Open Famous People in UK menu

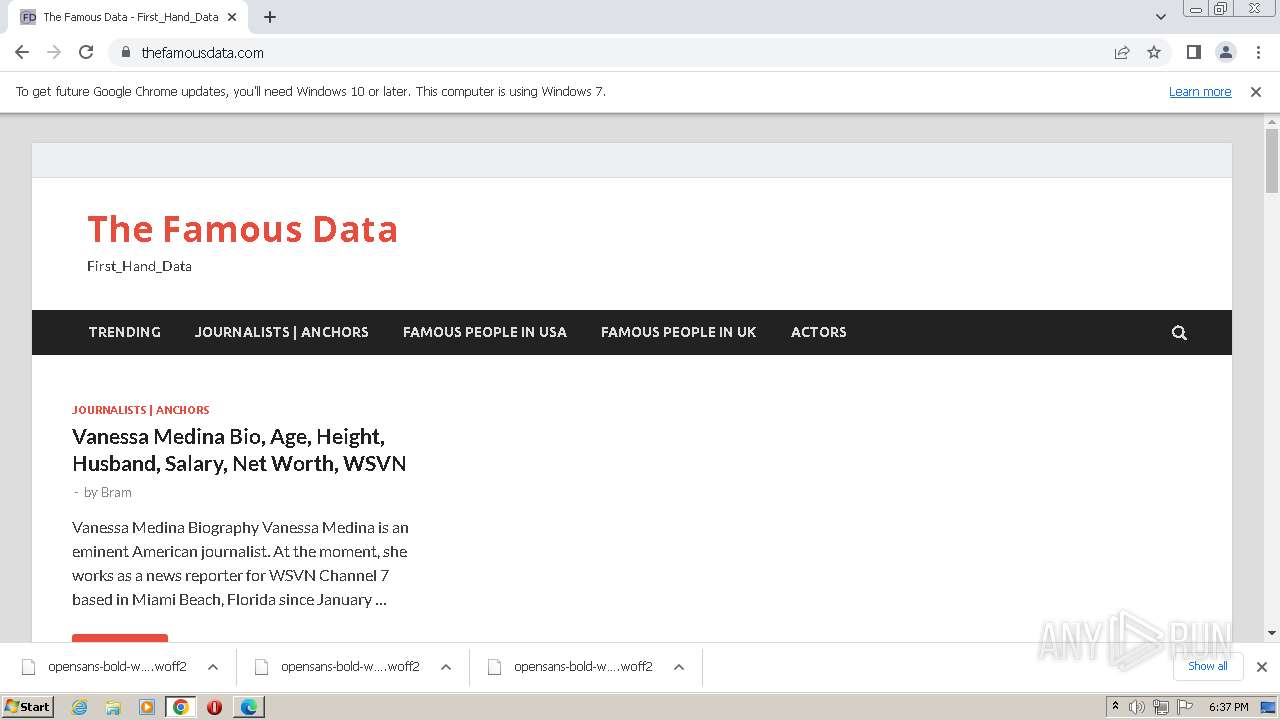click(x=679, y=332)
